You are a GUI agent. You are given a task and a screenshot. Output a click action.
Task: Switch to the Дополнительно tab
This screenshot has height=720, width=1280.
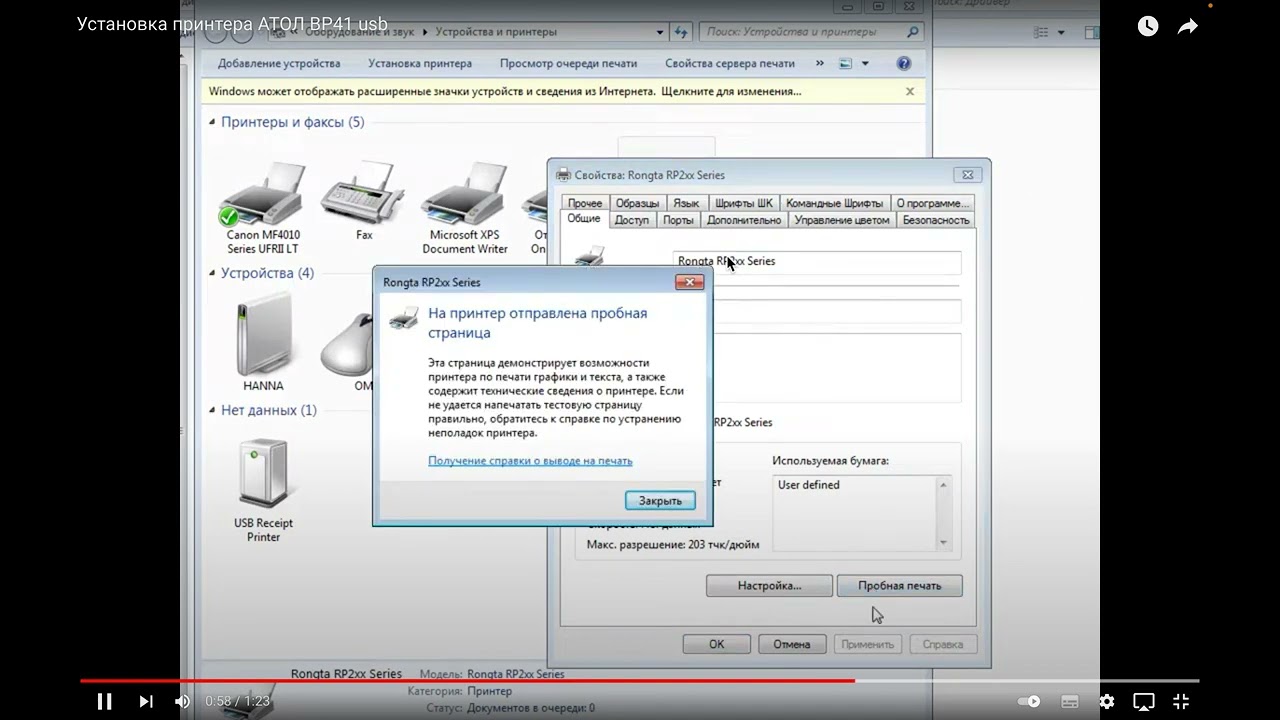point(744,220)
